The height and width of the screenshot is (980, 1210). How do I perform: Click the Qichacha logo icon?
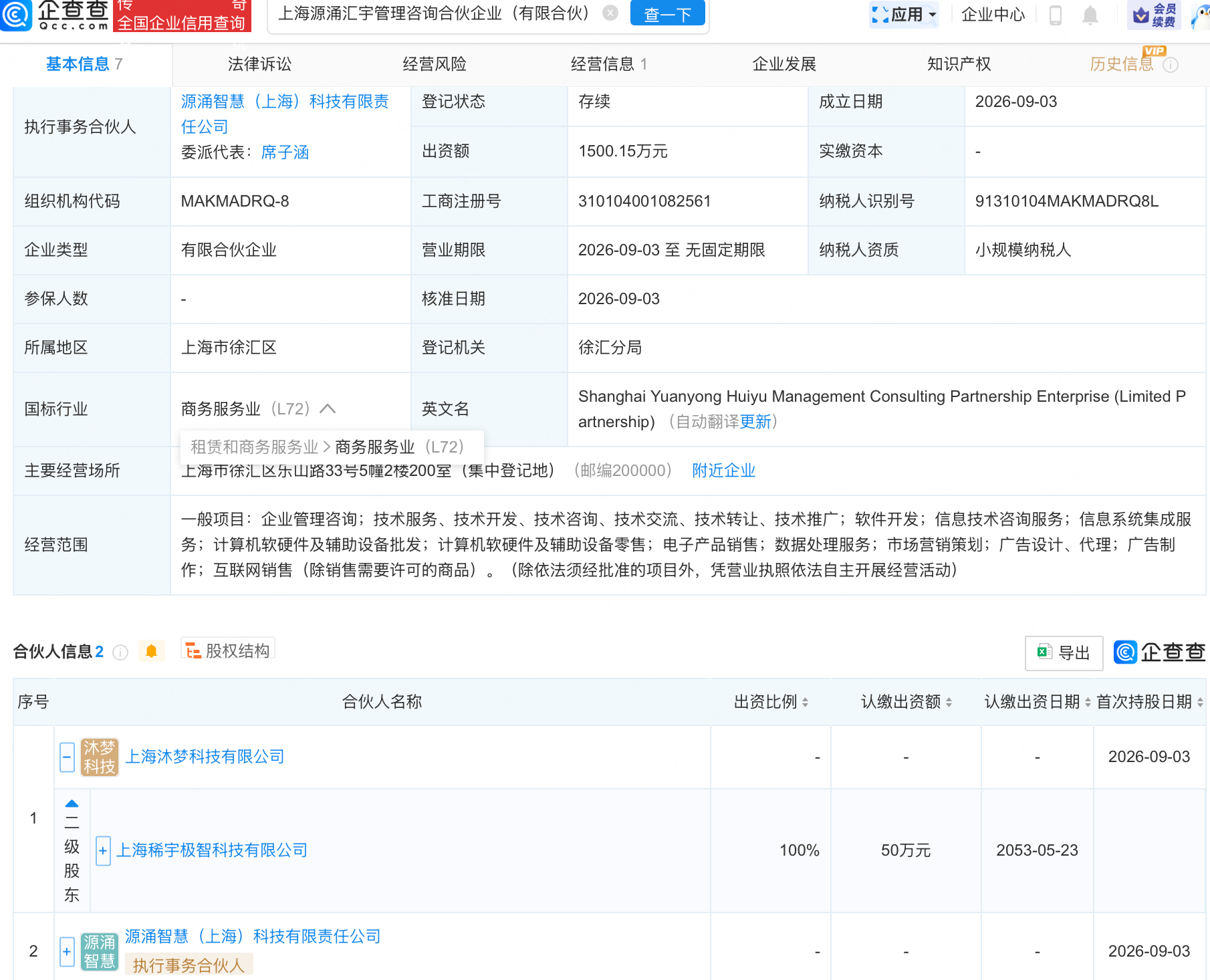pyautogui.click(x=15, y=15)
